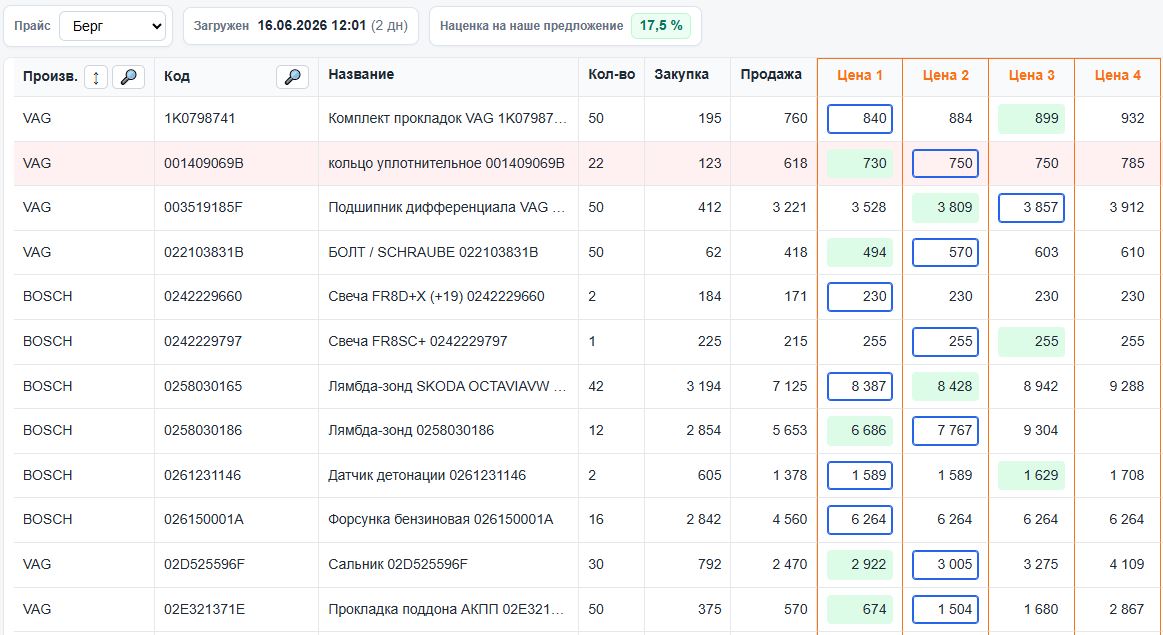Click code 003519185F

[203, 208]
